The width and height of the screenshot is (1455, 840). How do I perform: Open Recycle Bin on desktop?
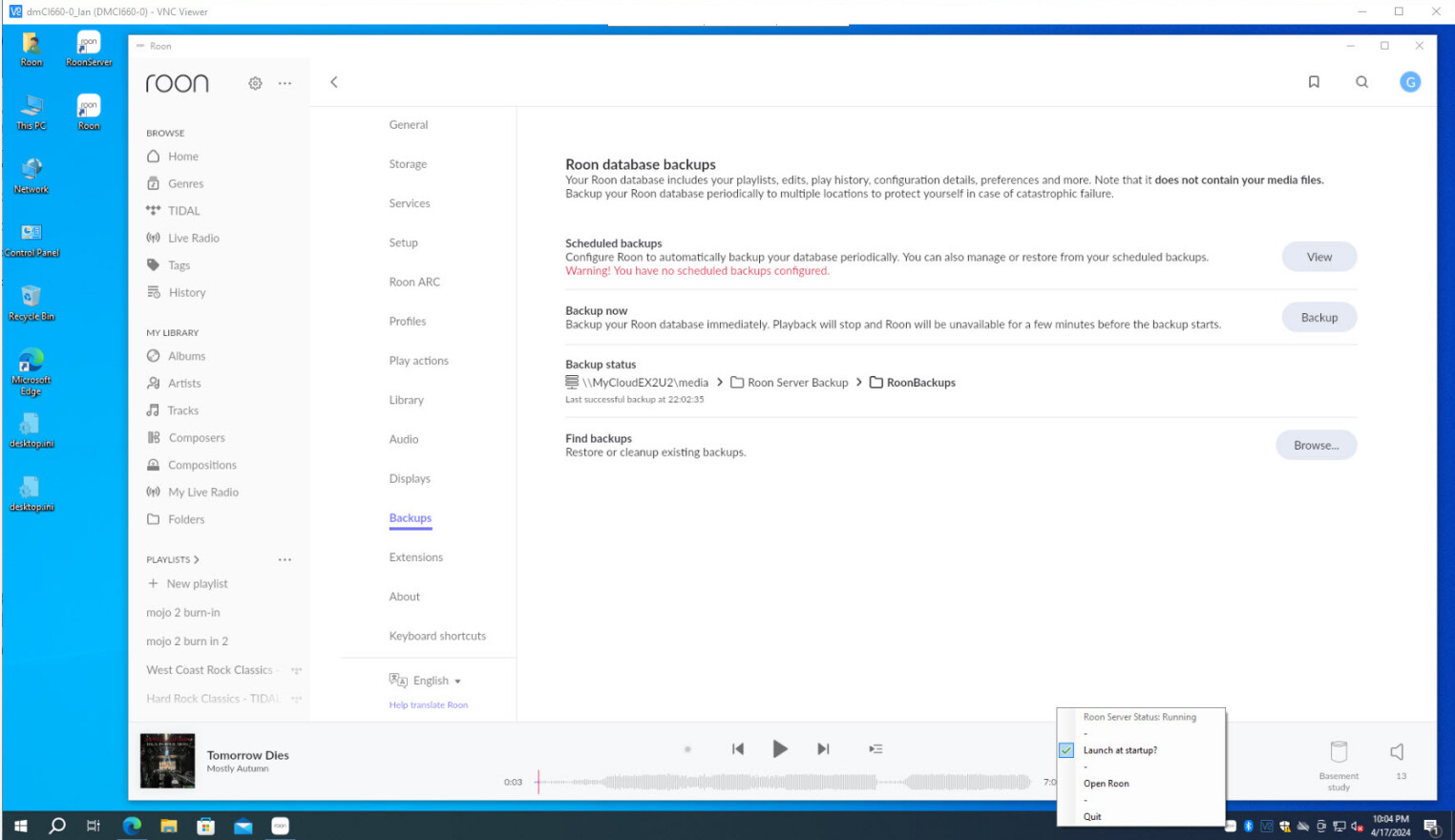point(32,304)
